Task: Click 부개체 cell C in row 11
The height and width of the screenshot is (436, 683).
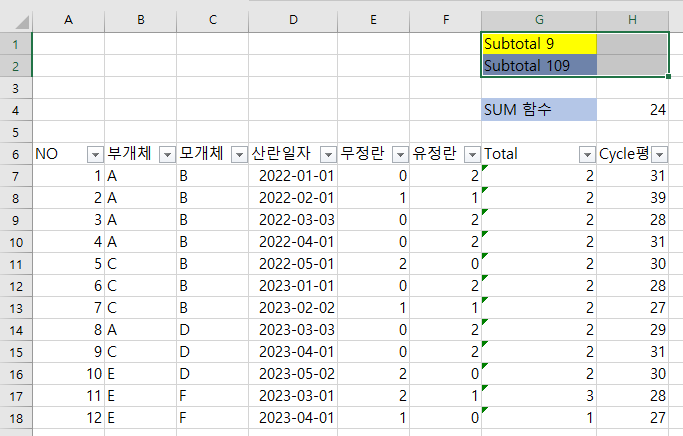Action: [x=141, y=264]
